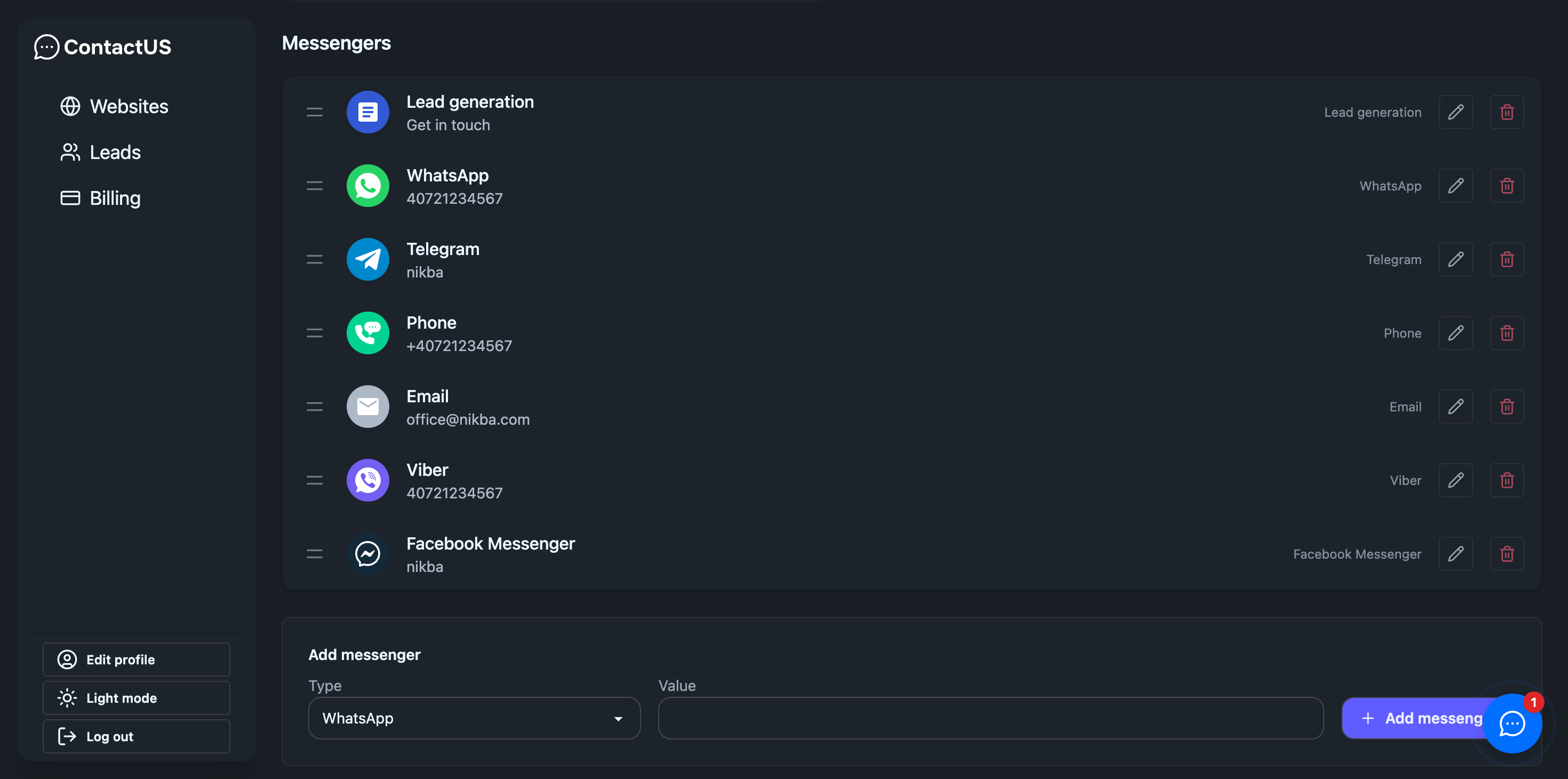
Task: Open the messenger Type dropdown
Action: [x=474, y=718]
